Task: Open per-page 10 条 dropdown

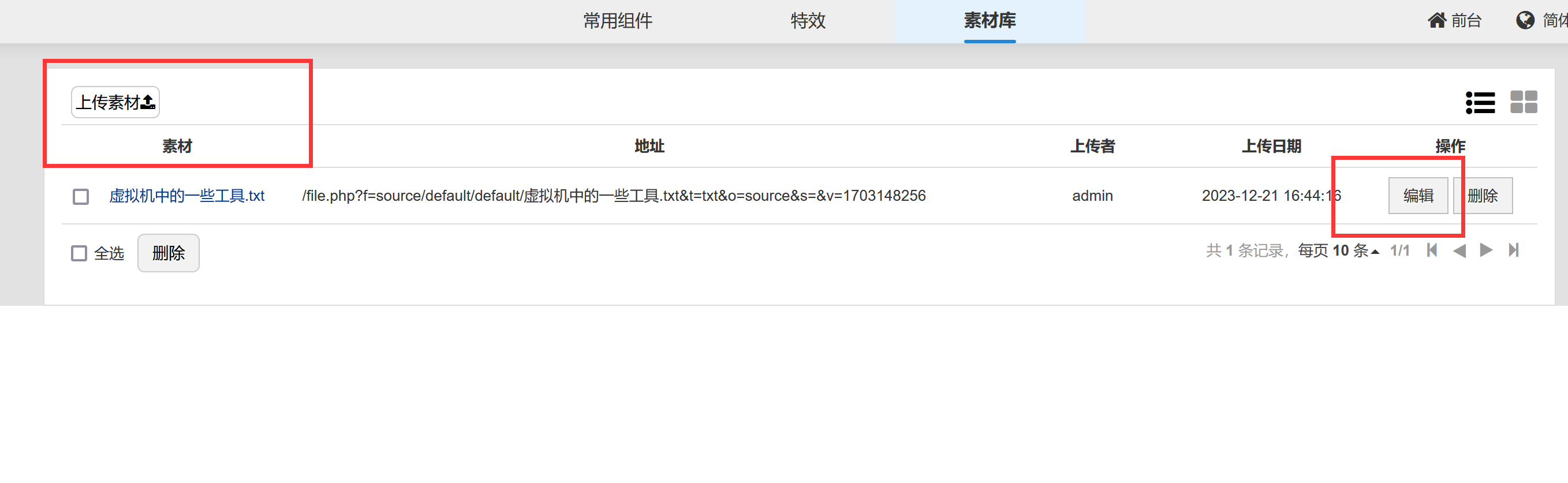Action: pos(1338,250)
